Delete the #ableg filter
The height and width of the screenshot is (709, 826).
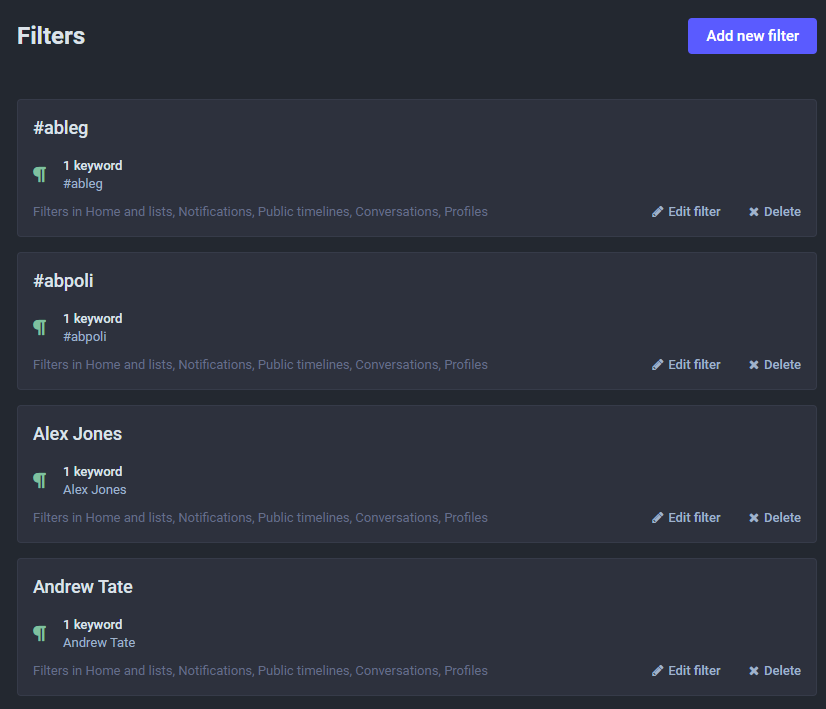[775, 212]
